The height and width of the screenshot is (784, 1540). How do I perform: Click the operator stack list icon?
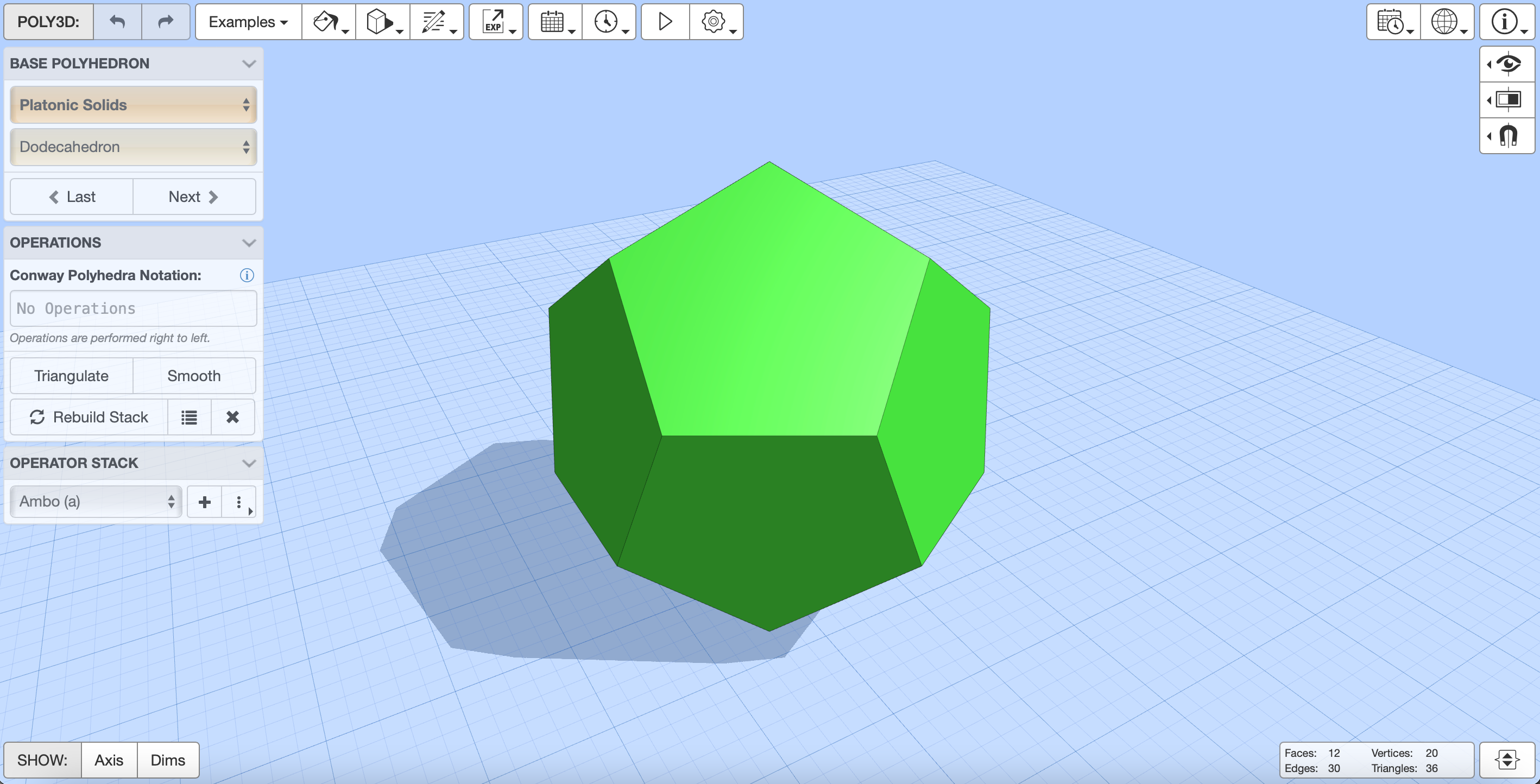189,417
